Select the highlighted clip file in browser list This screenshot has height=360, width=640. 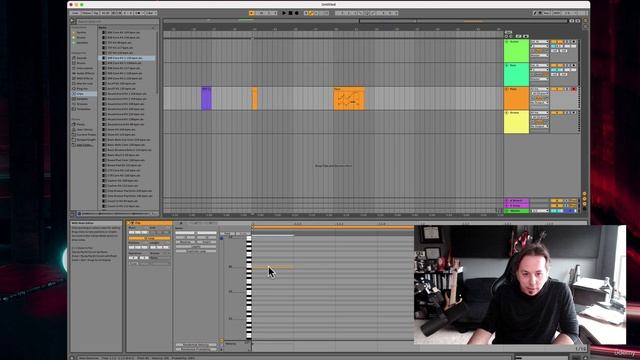coord(127,58)
